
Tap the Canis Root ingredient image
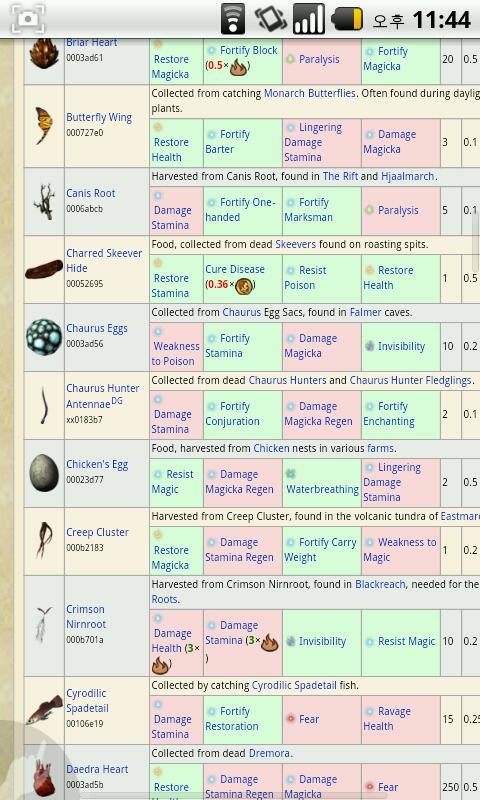point(44,202)
